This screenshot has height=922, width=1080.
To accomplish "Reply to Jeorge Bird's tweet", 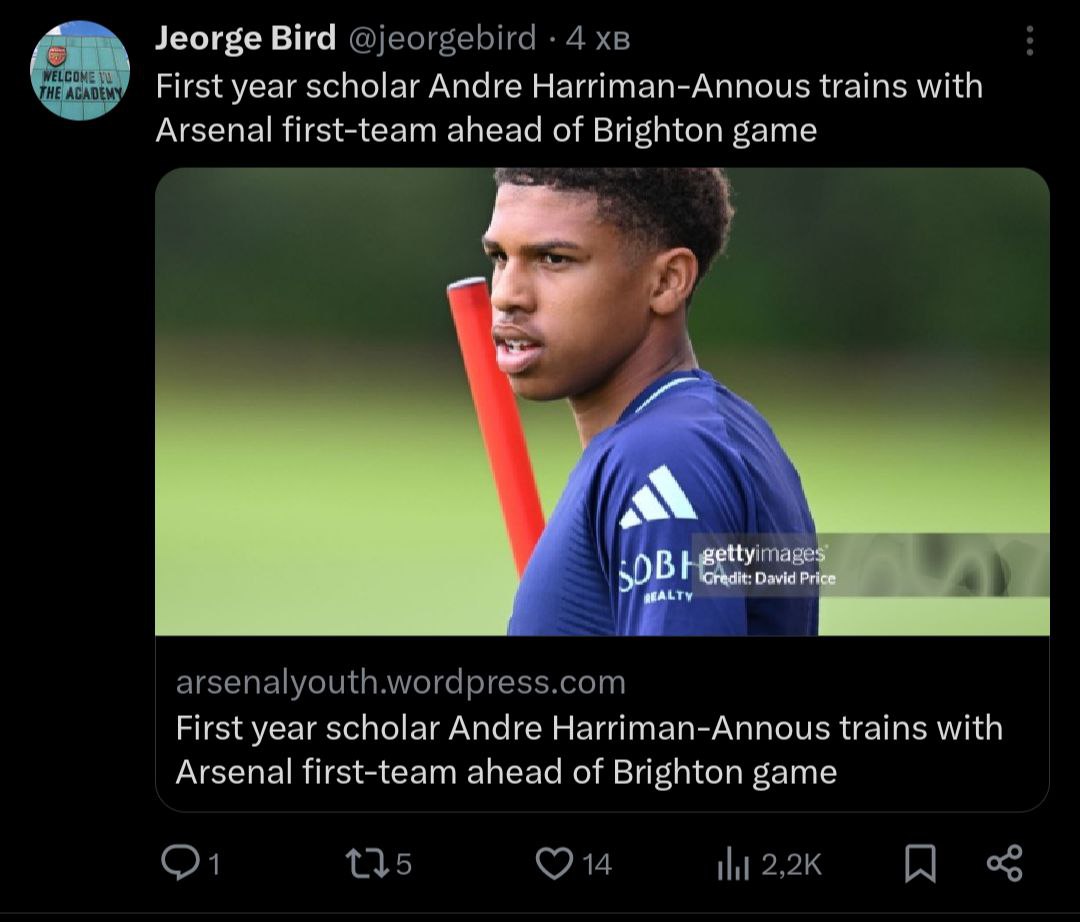I will [x=179, y=863].
